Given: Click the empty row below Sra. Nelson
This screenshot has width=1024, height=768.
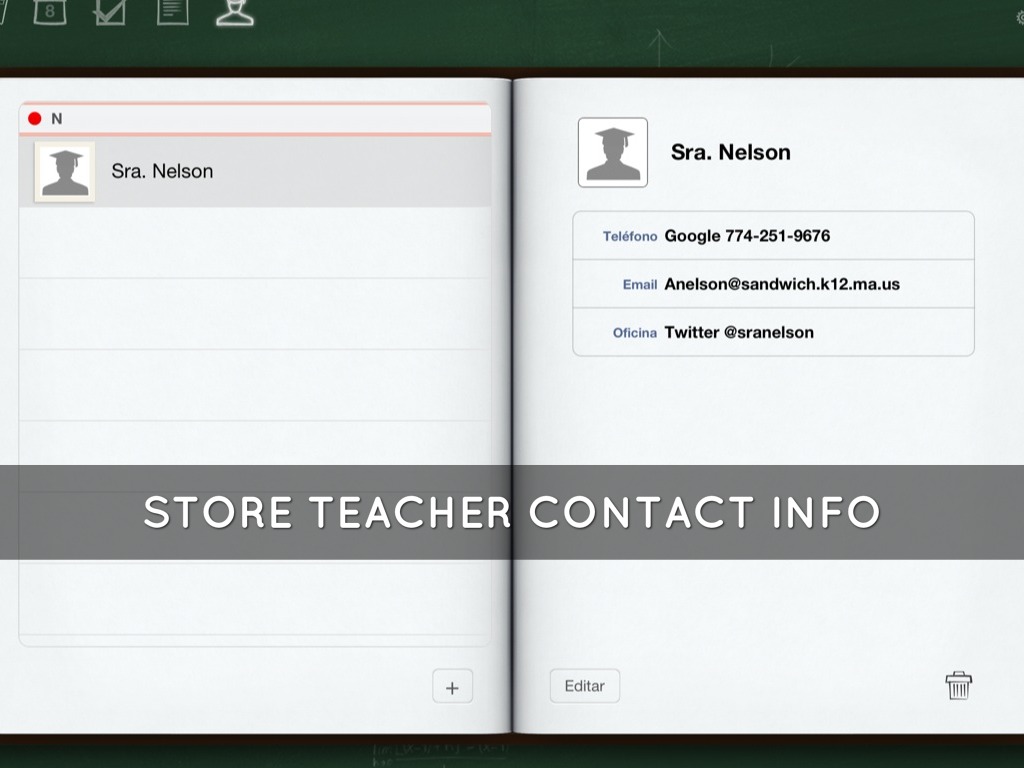Looking at the screenshot, I should pos(255,243).
